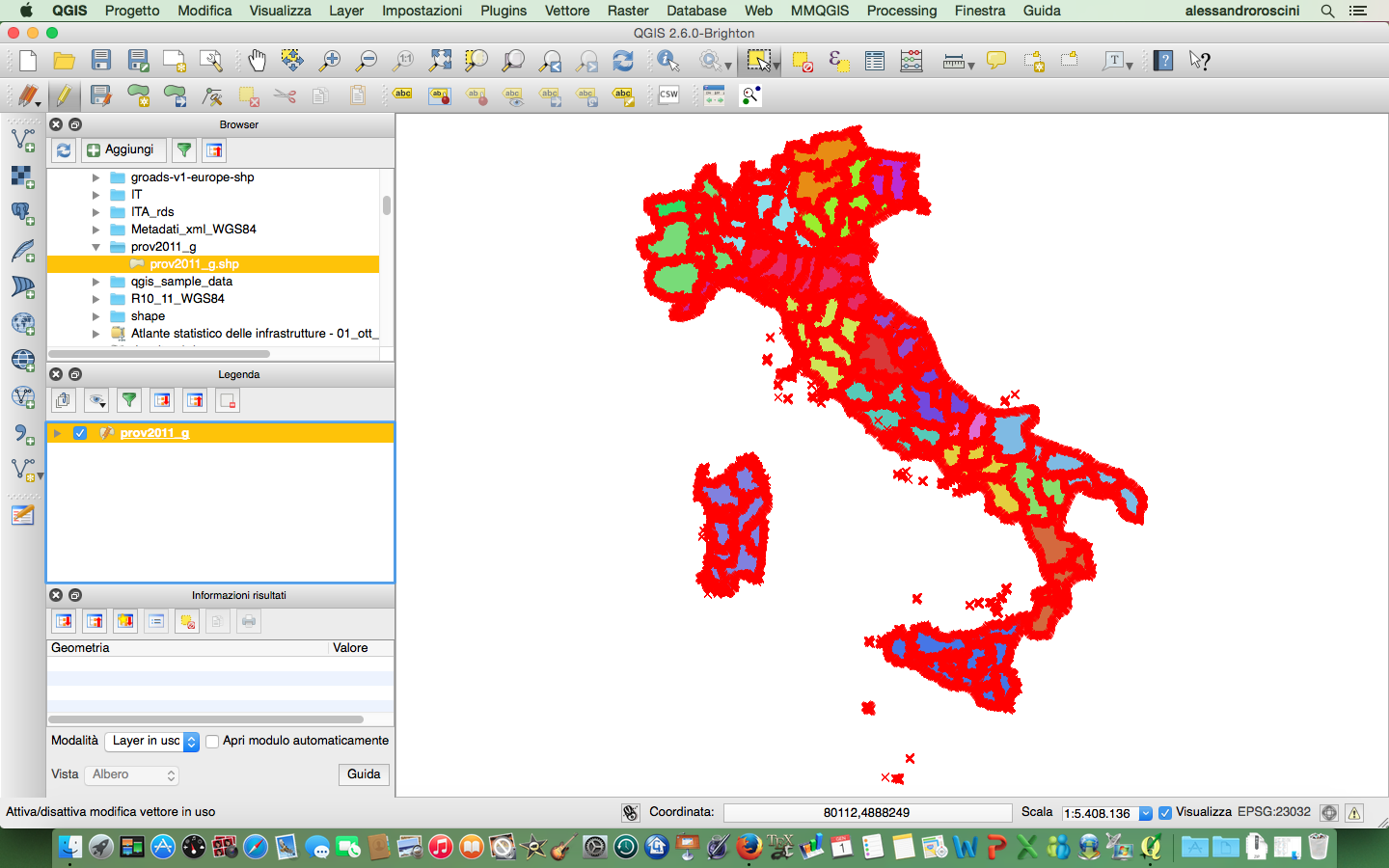Image resolution: width=1389 pixels, height=868 pixels.
Task: Click the Map Tips speech bubble icon
Action: click(x=996, y=61)
